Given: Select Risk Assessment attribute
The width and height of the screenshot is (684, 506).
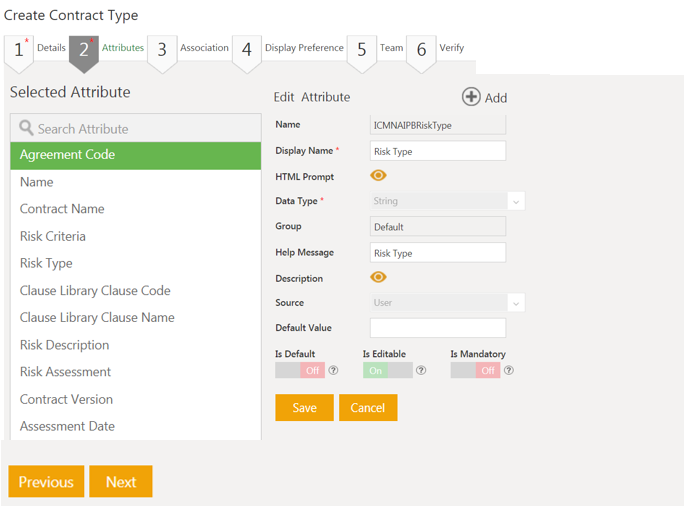Looking at the screenshot, I should pos(136,372).
